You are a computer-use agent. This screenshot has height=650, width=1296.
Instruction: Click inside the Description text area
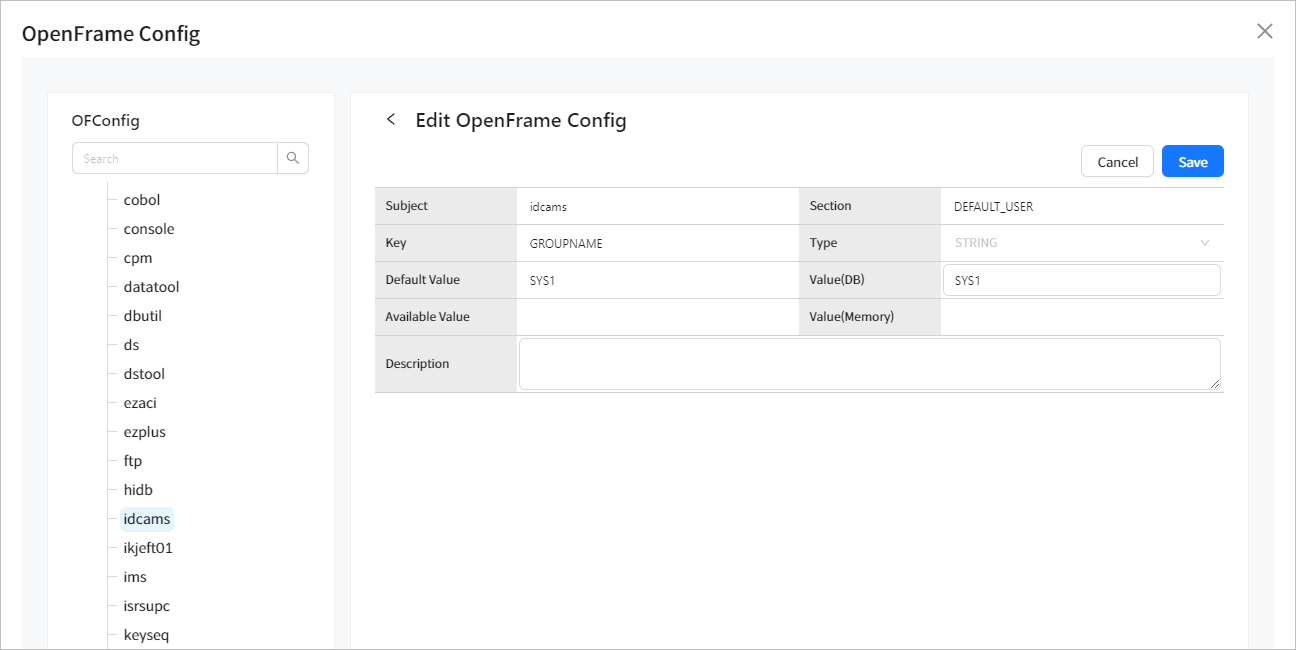[x=869, y=364]
